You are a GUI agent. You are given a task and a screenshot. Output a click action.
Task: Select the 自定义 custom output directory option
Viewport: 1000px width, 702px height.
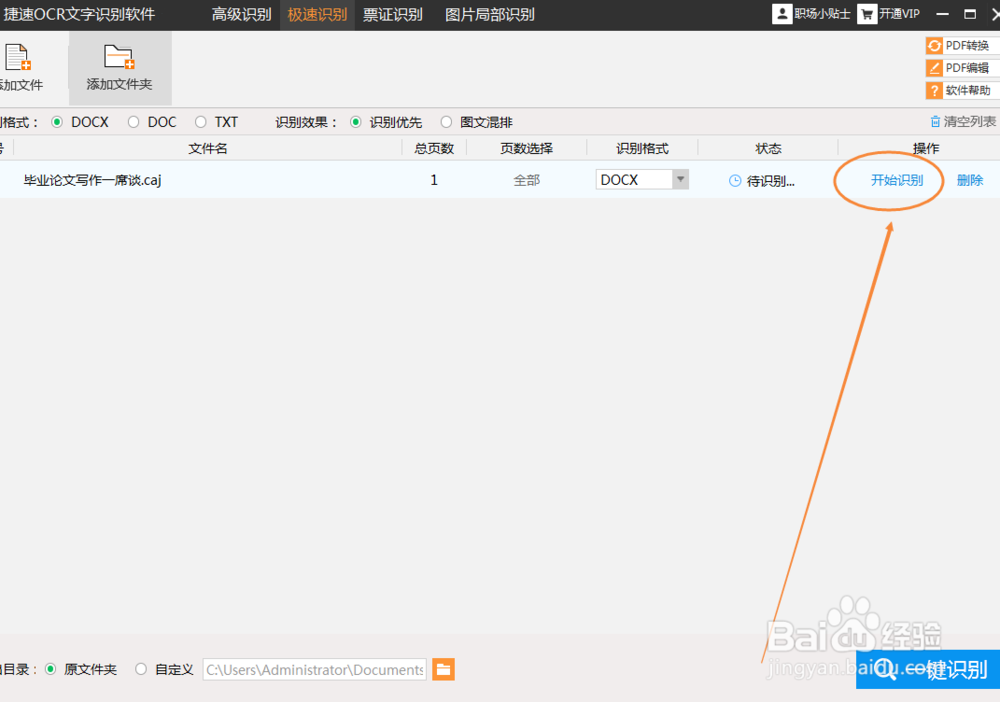(141, 669)
